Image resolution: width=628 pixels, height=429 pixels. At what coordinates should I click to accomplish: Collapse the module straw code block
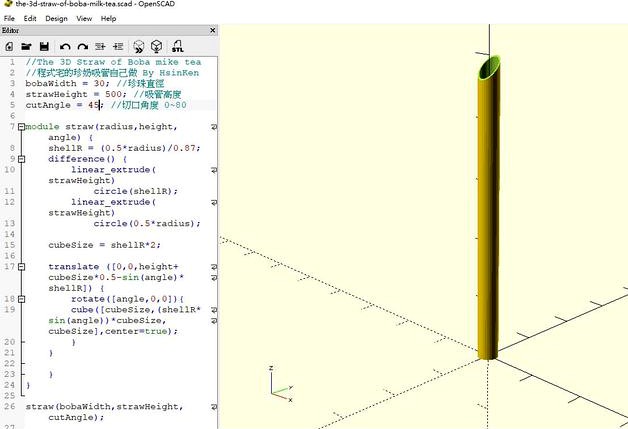tap(21, 127)
